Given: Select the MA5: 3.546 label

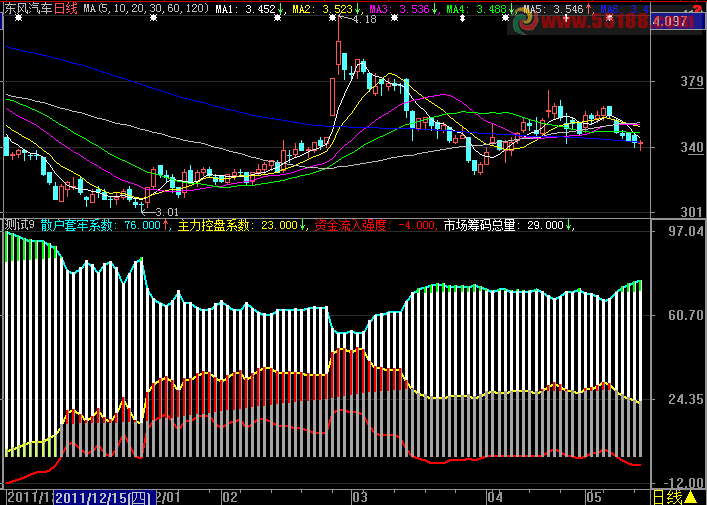Looking at the screenshot, I should click(x=558, y=9).
